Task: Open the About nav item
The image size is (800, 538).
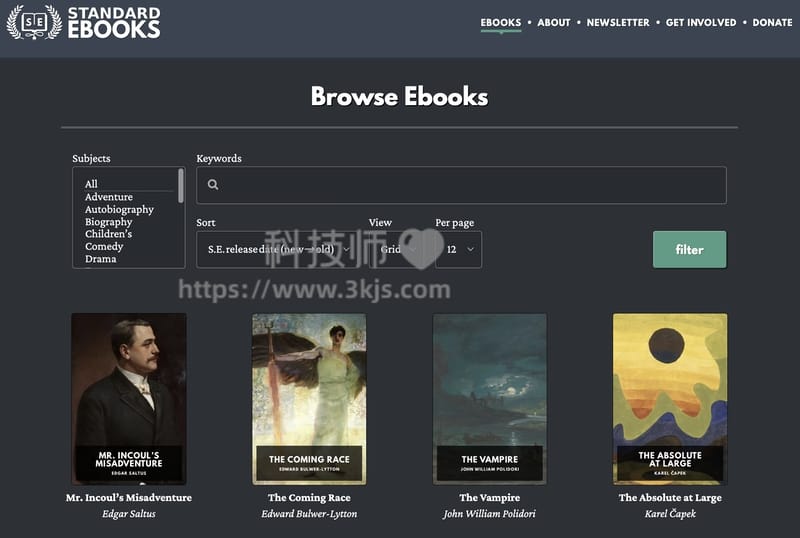Action: (554, 22)
